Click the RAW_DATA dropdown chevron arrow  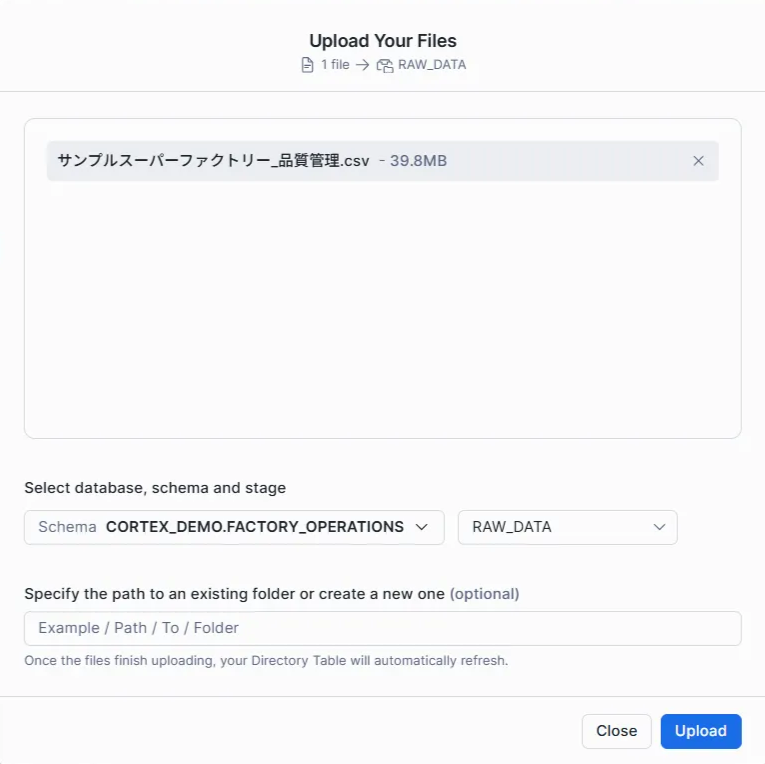[659, 527]
